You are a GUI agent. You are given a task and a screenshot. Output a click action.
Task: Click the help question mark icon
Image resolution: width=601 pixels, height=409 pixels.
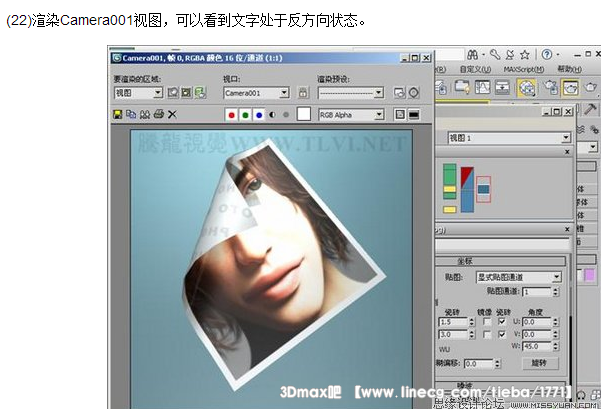pos(547,55)
